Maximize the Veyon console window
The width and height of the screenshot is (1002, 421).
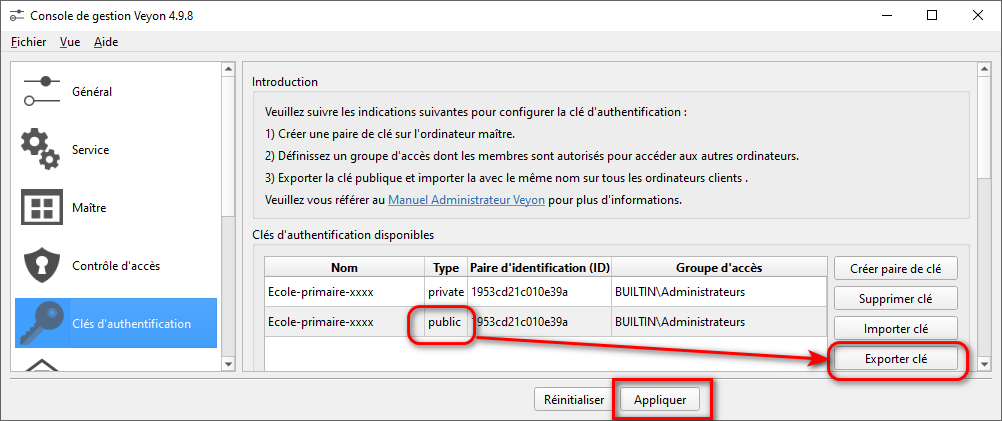(x=932, y=15)
